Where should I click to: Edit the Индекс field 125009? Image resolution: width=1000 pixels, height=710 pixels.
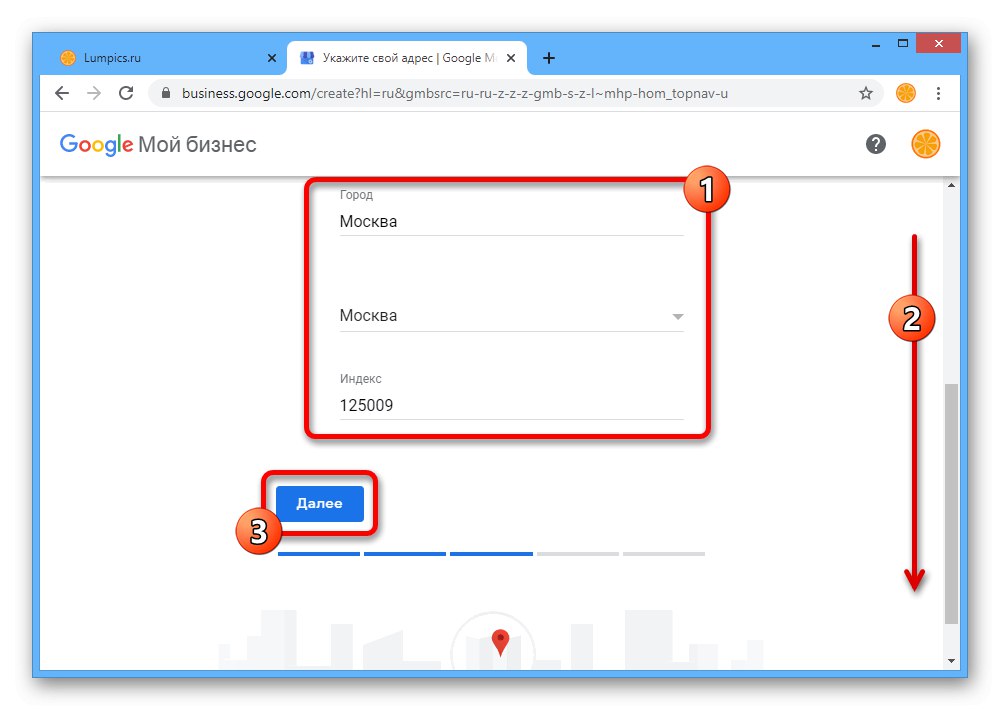(511, 405)
